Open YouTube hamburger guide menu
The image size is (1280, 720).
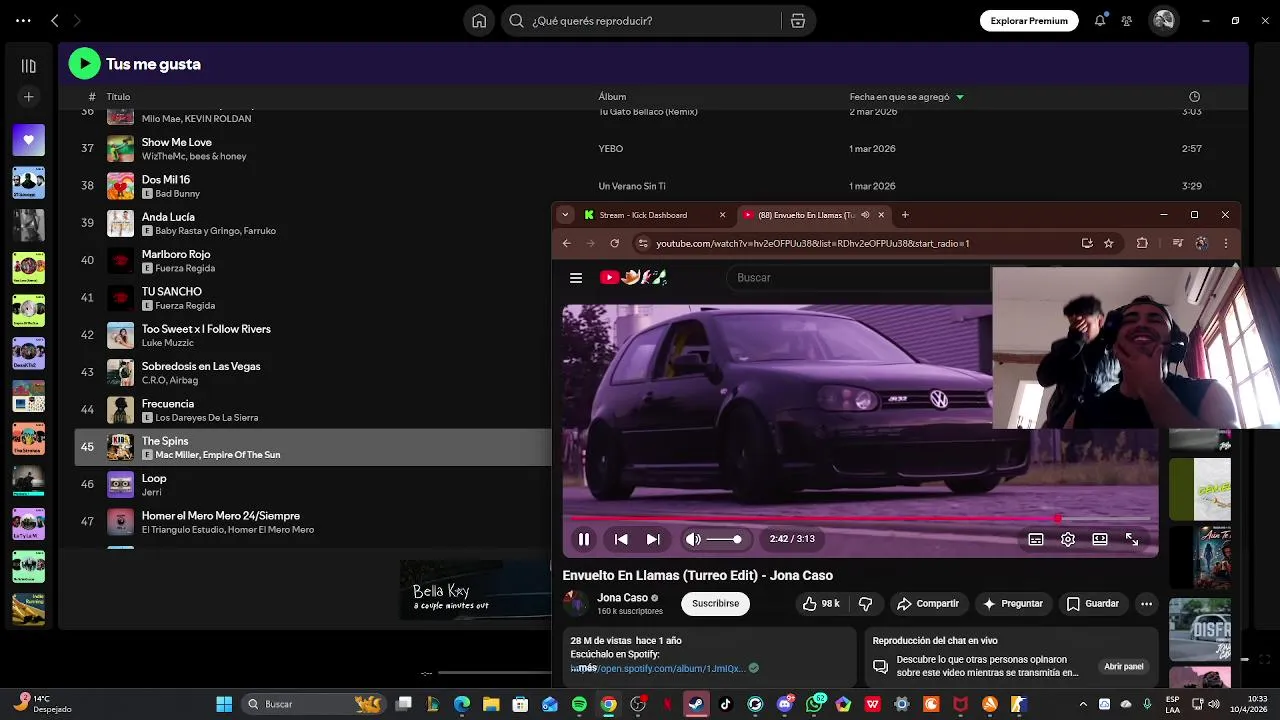point(576,278)
